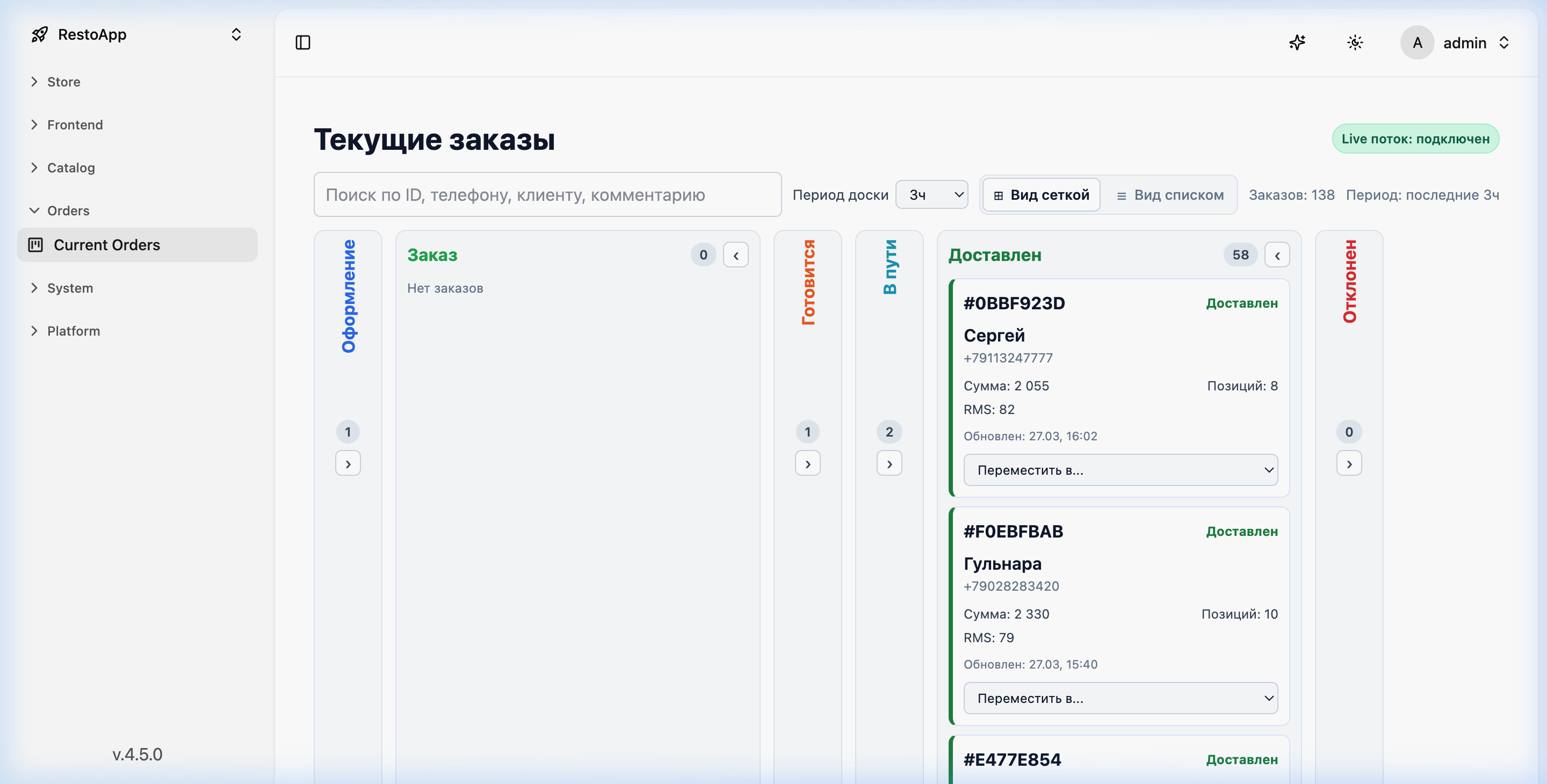Click the board icon next to Current Orders
1547x784 pixels.
pyautogui.click(x=36, y=244)
